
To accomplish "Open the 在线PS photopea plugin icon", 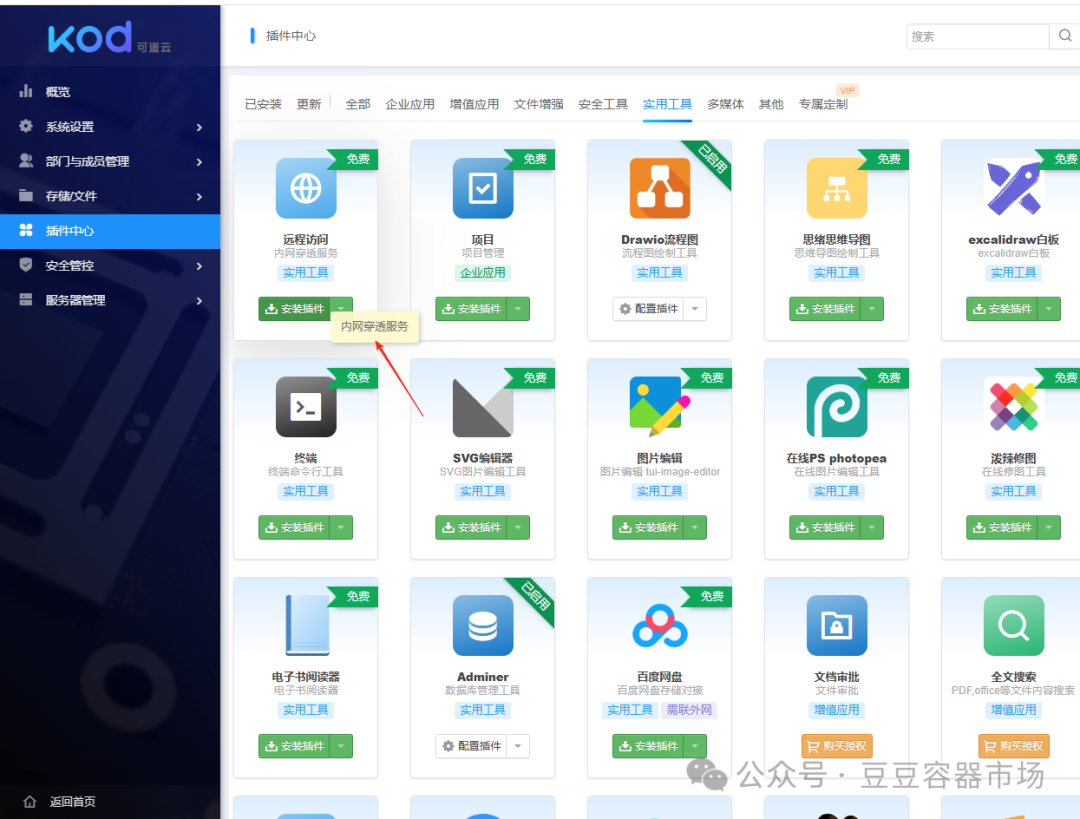I will pos(837,406).
